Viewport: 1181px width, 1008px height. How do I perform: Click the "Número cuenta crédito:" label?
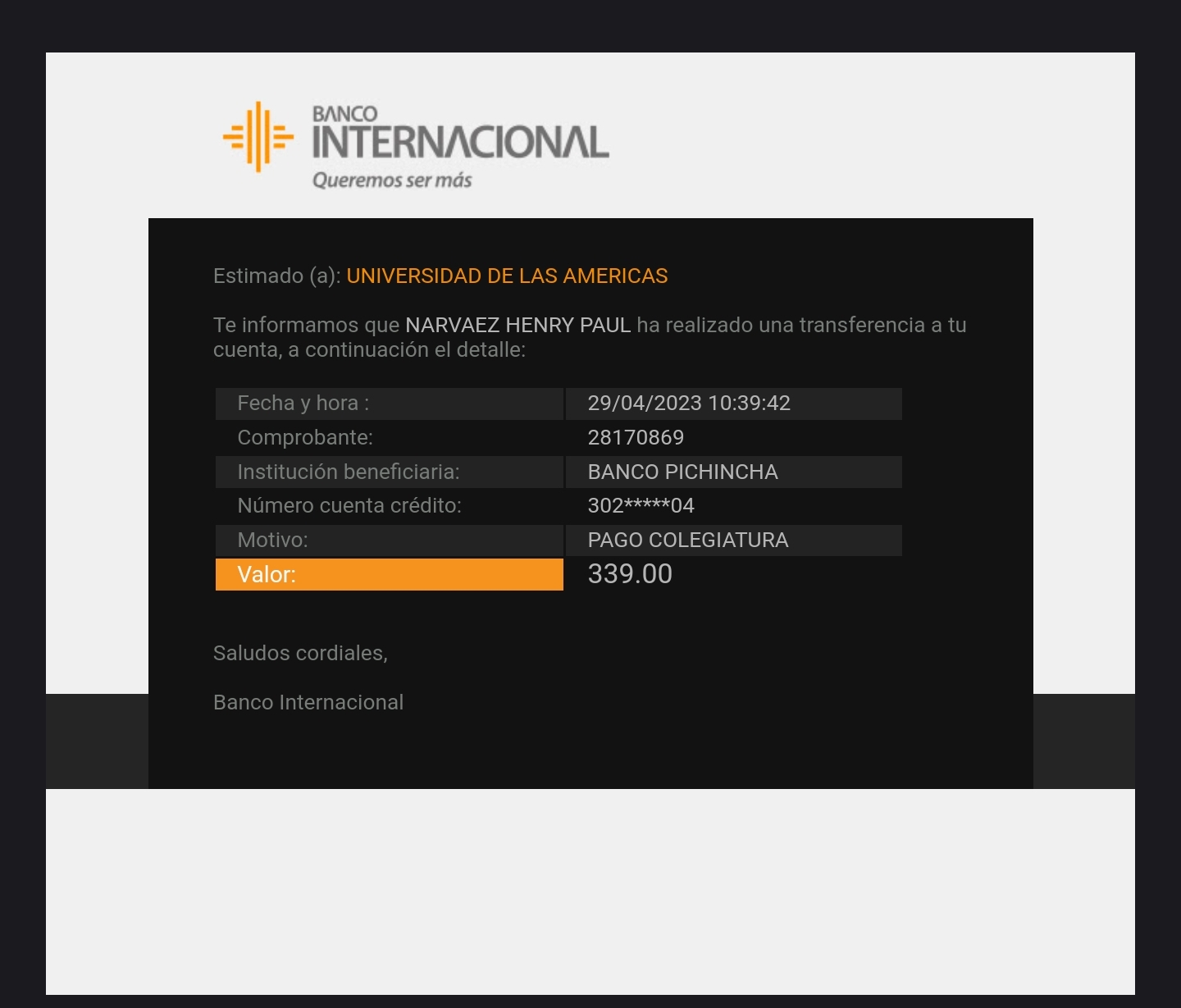(349, 506)
